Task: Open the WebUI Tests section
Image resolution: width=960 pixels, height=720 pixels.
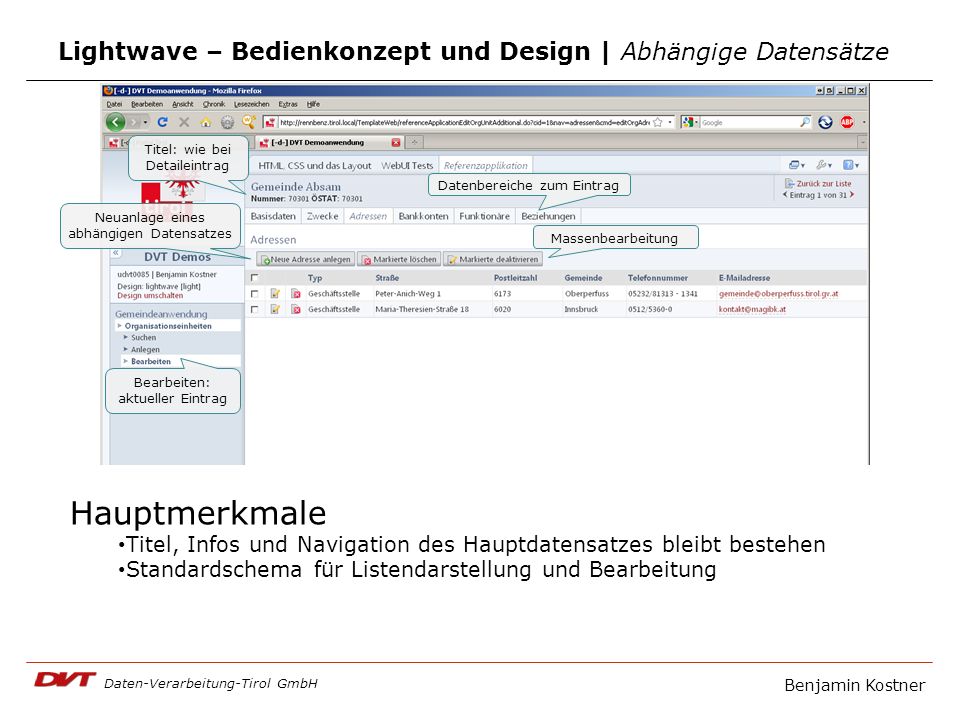Action: click(407, 165)
